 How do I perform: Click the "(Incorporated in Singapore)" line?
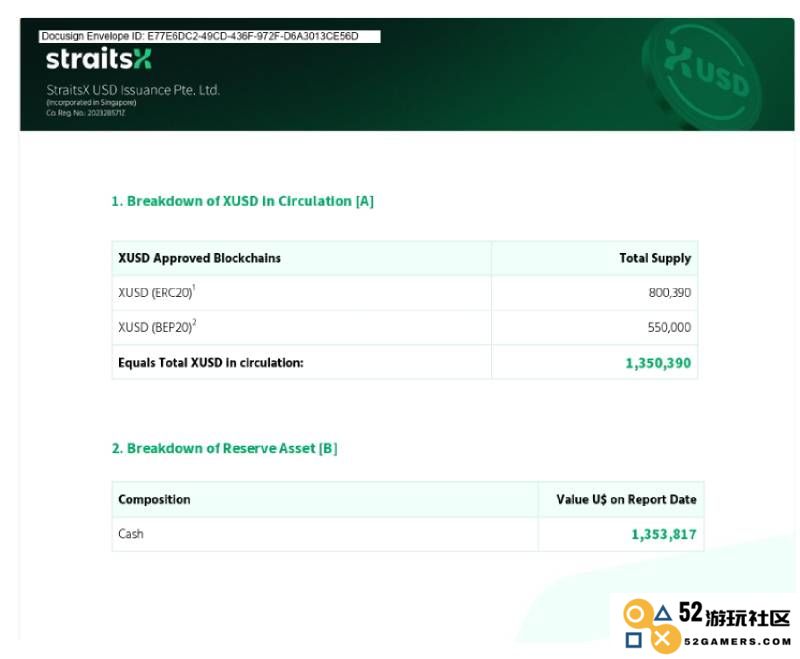[91, 103]
